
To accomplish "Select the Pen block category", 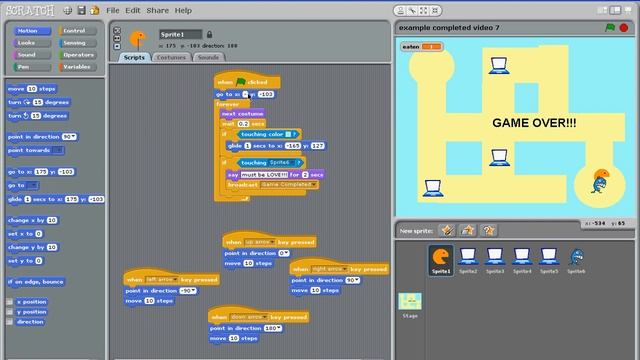I will tap(32, 67).
